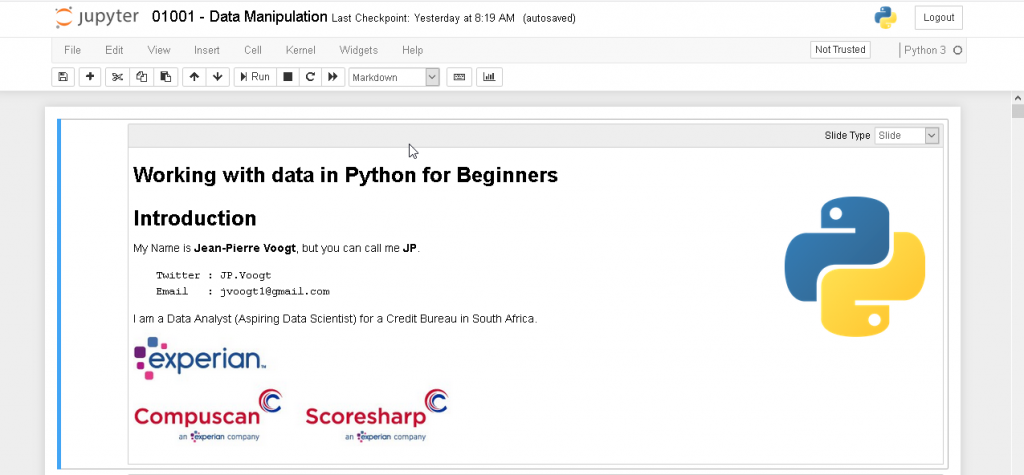Move the selected cell up
Screen dimensions: 1024x475
194,77
